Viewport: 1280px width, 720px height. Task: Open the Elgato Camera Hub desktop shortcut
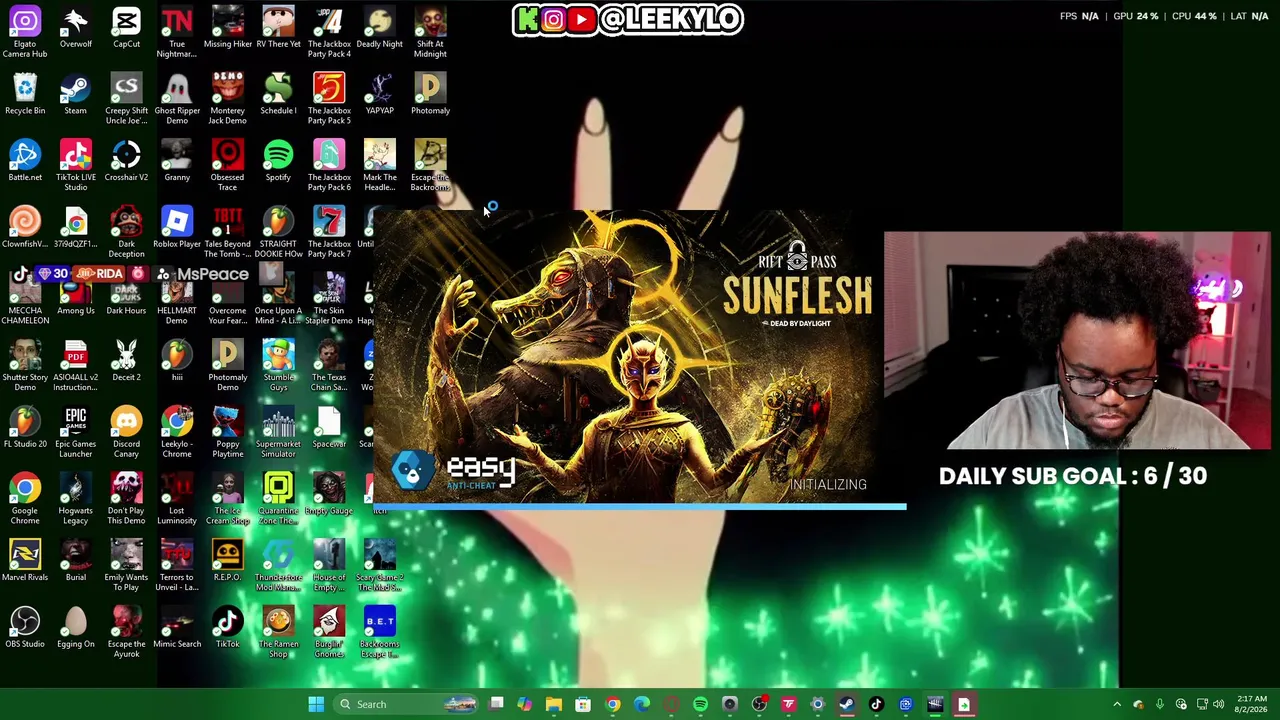pyautogui.click(x=25, y=32)
